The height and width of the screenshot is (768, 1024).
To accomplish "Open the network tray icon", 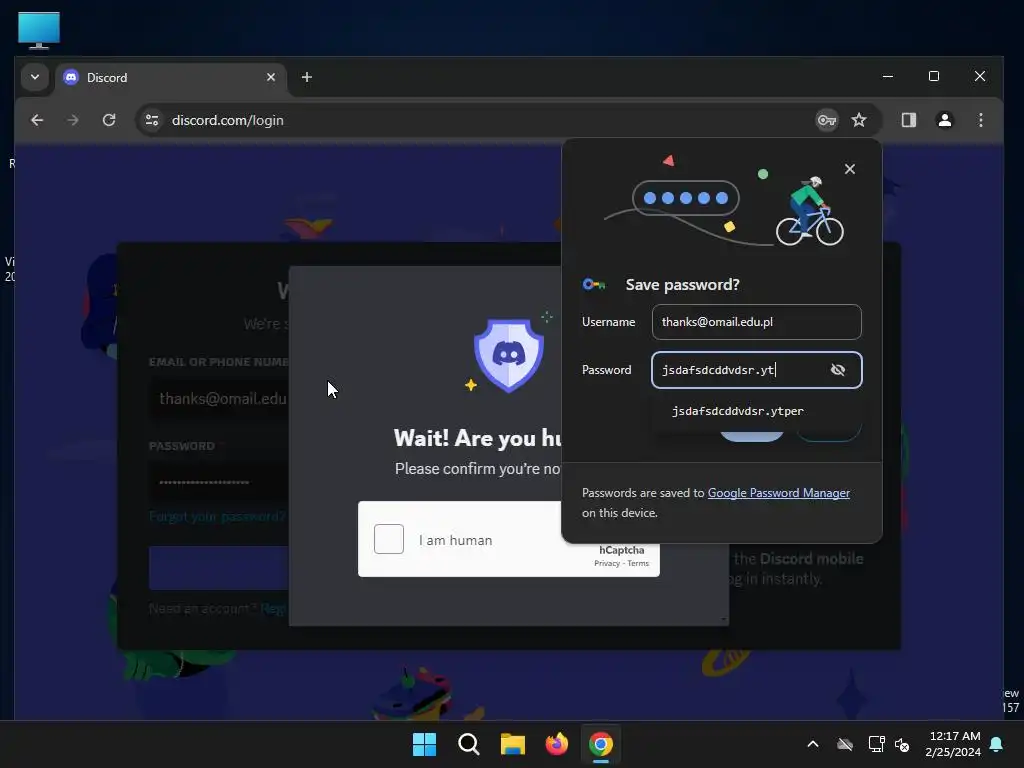I will (x=876, y=744).
